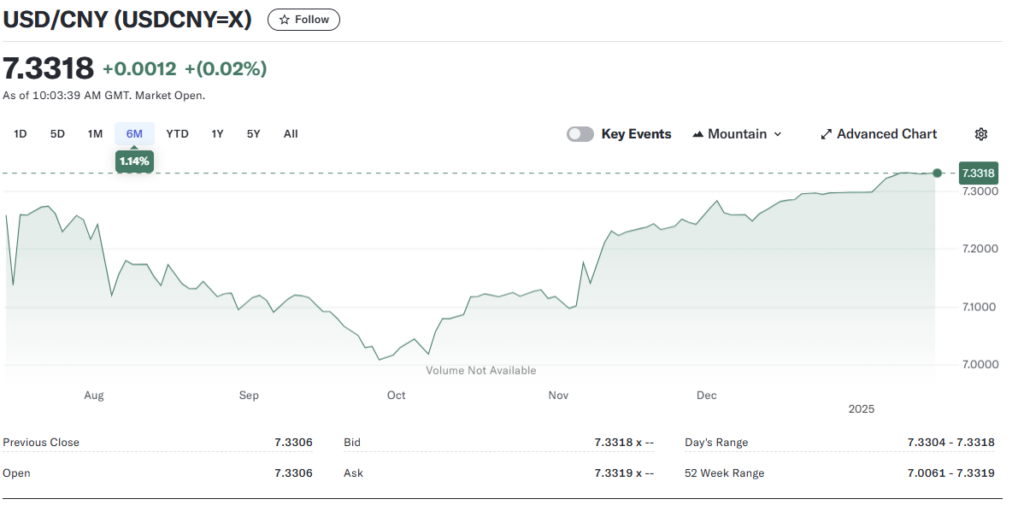Toggle the Key Events switch
The image size is (1024, 505).
click(x=580, y=134)
